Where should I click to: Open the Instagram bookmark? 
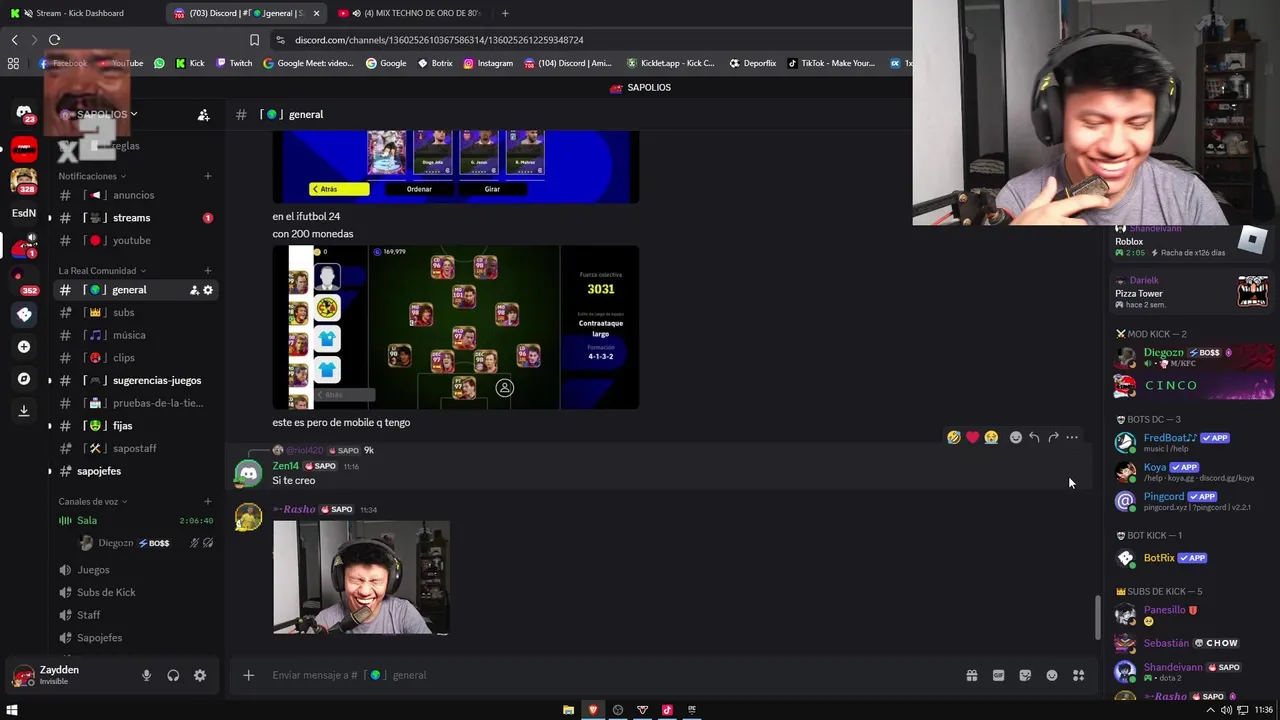488,63
